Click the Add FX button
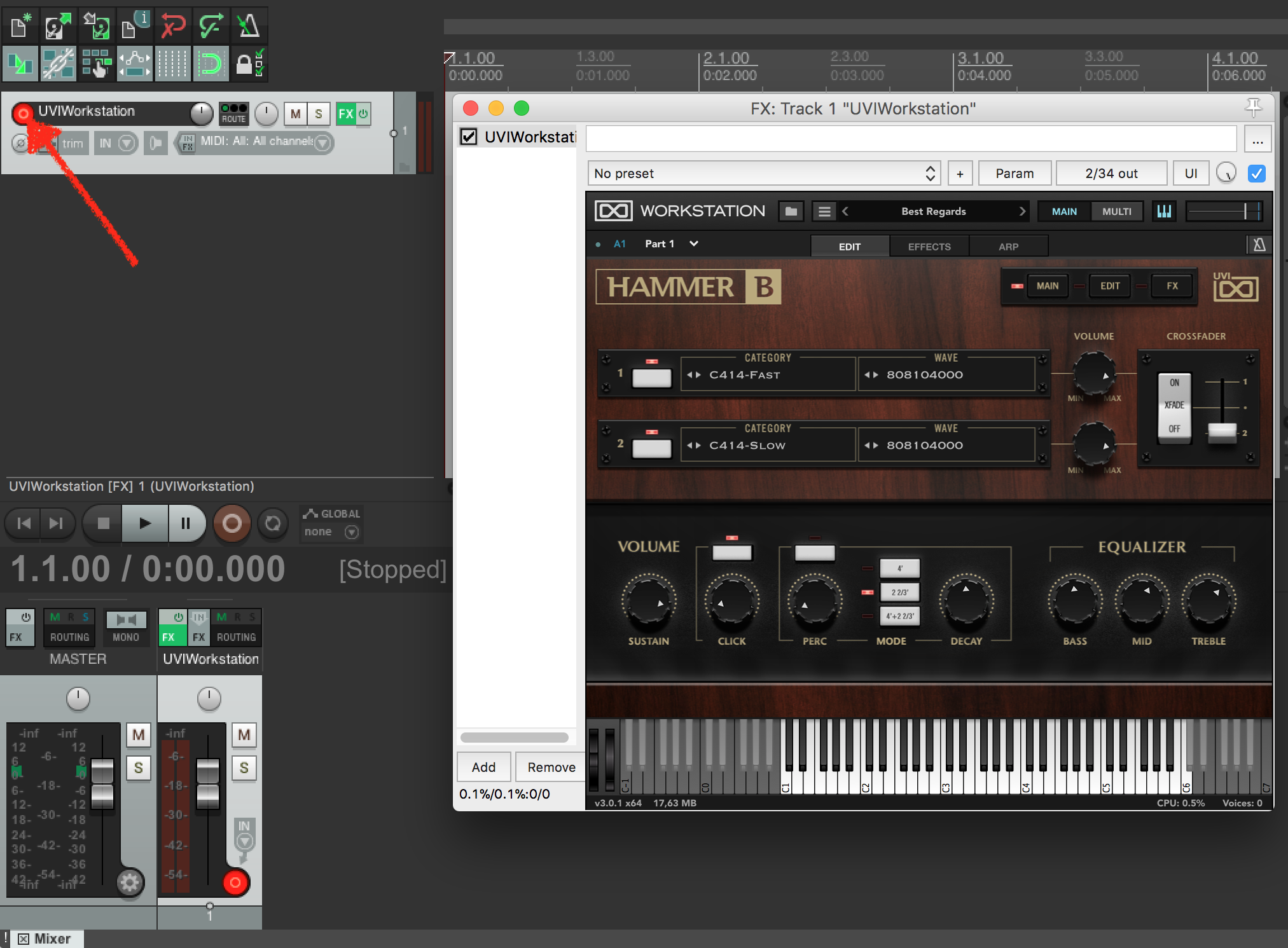The width and height of the screenshot is (1288, 948). click(483, 767)
